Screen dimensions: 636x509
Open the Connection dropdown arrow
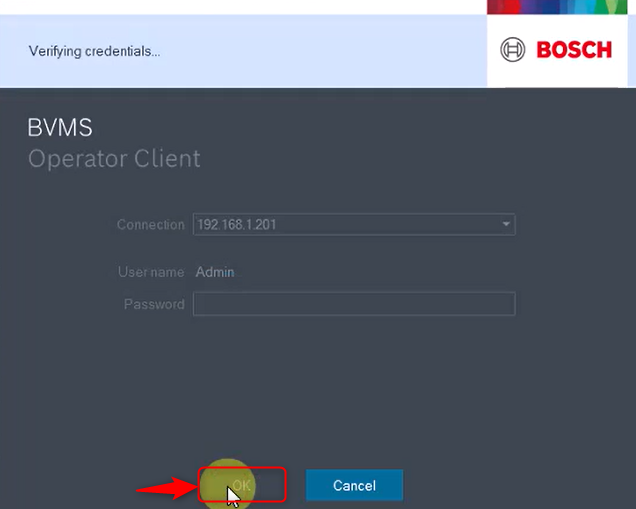pos(506,224)
